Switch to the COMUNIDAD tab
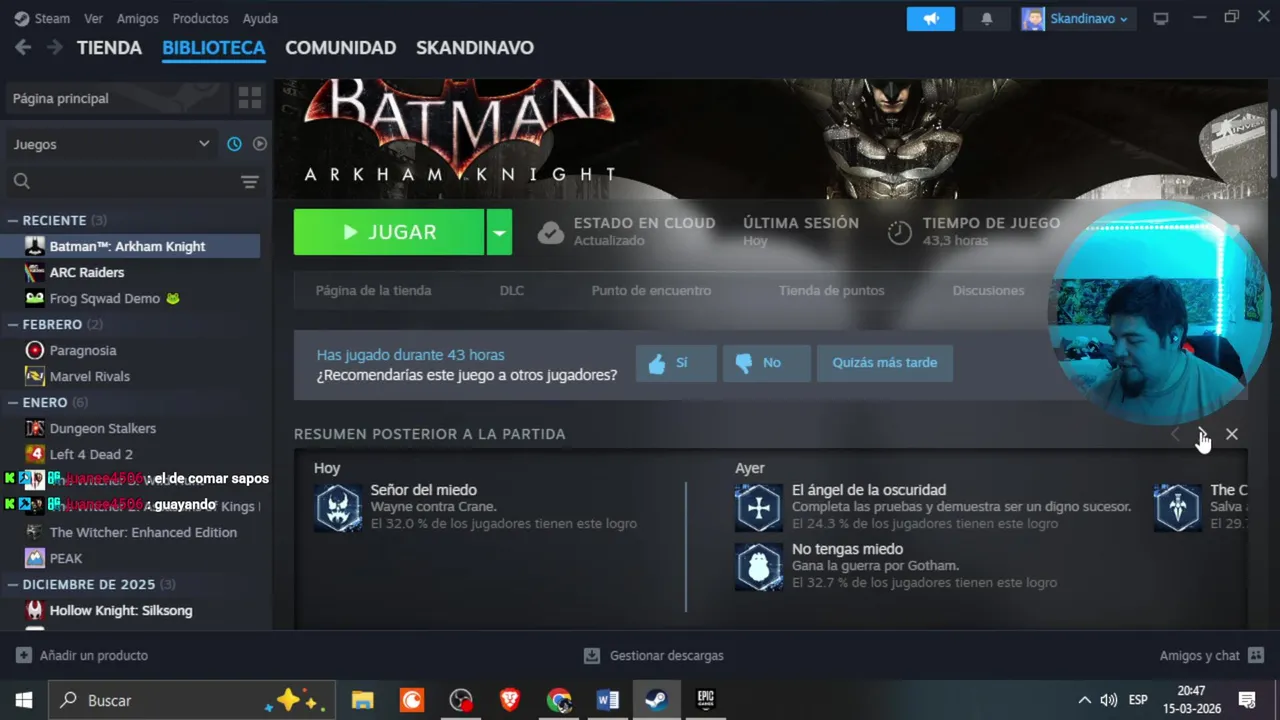This screenshot has width=1280, height=720. pyautogui.click(x=340, y=47)
